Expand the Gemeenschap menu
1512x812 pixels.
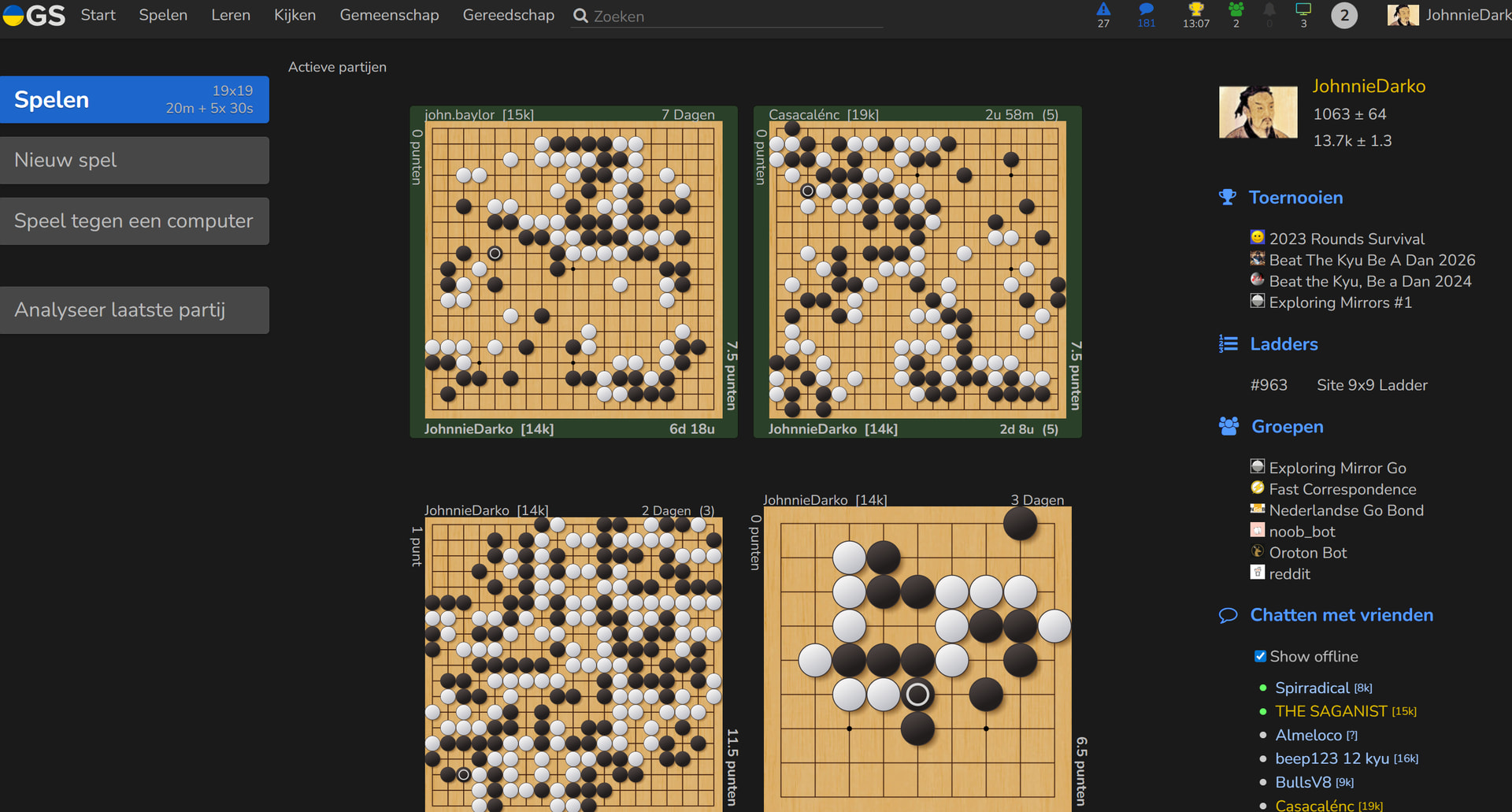pyautogui.click(x=389, y=15)
